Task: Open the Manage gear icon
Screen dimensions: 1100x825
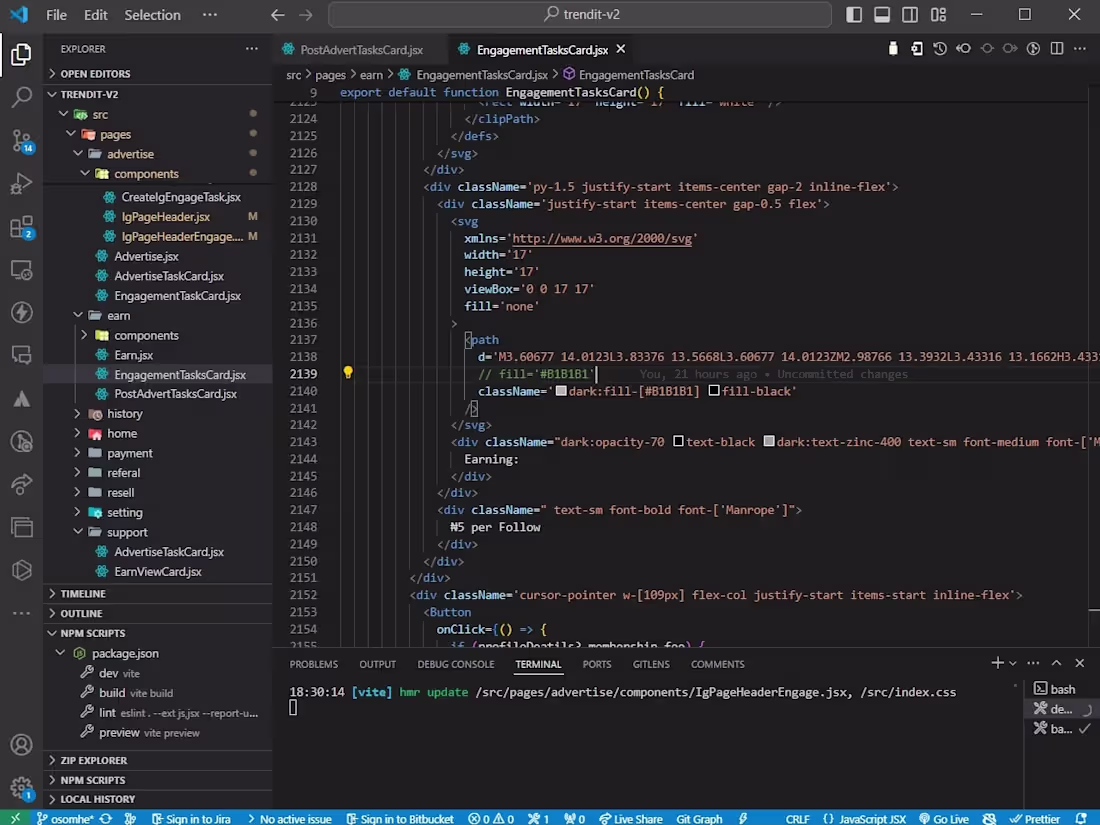Action: (x=21, y=787)
